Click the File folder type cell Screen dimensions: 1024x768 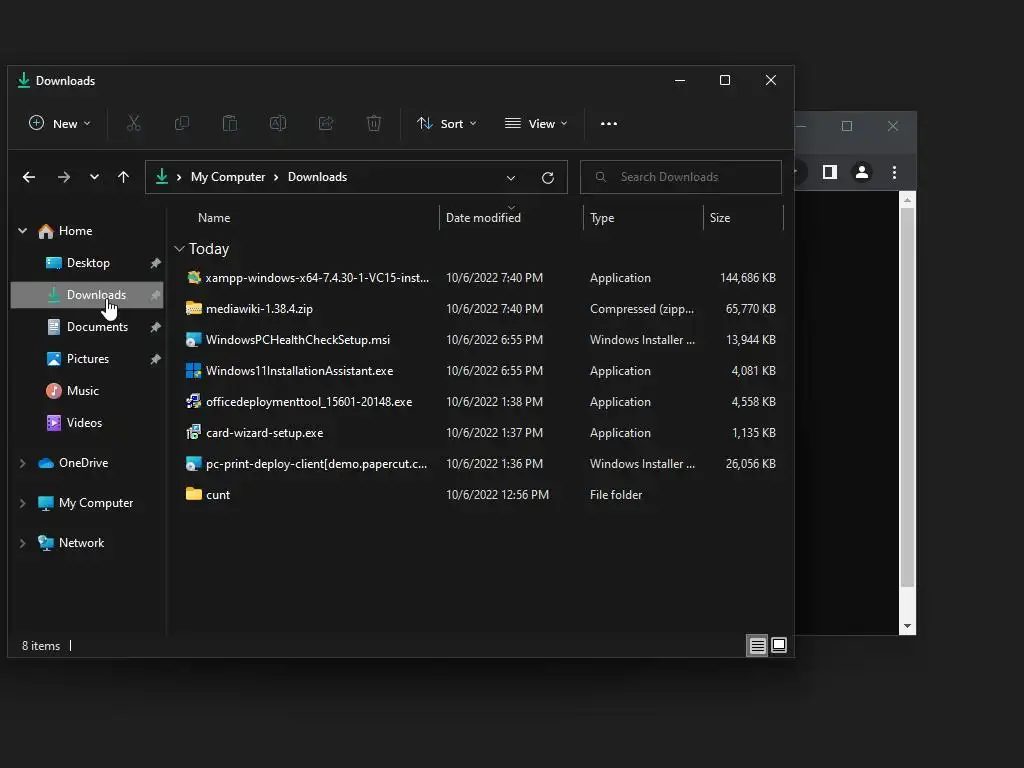(616, 494)
